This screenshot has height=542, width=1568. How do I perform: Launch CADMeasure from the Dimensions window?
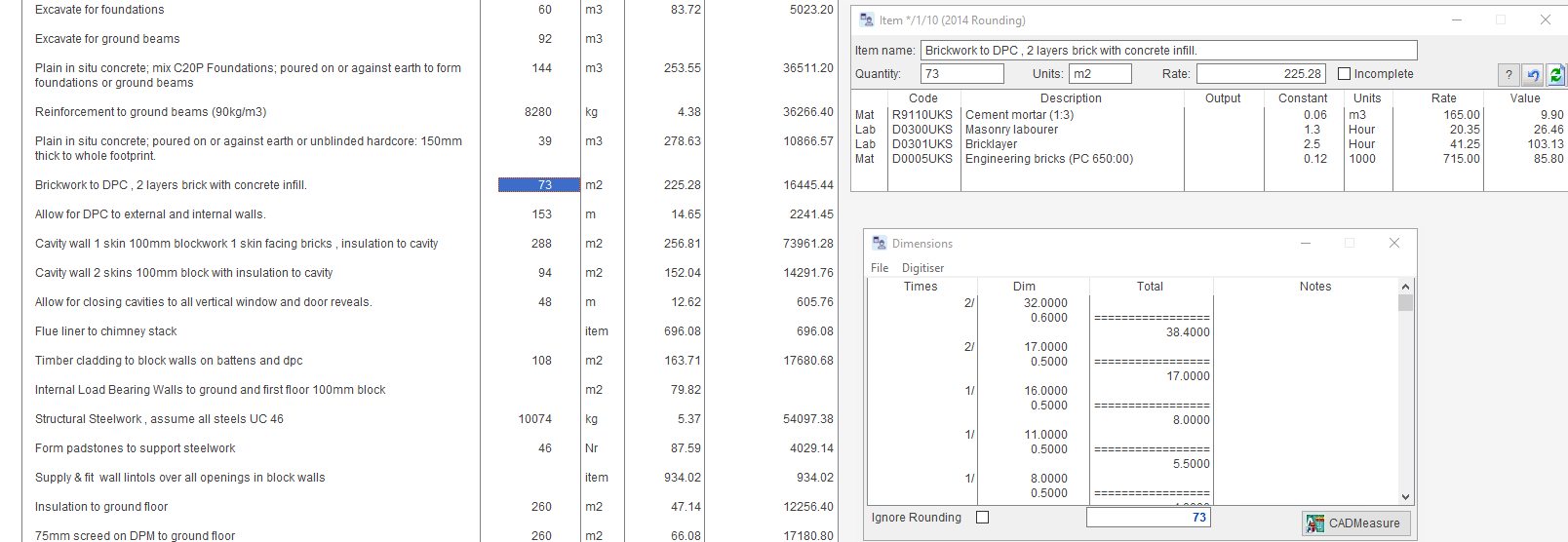coord(1354,523)
